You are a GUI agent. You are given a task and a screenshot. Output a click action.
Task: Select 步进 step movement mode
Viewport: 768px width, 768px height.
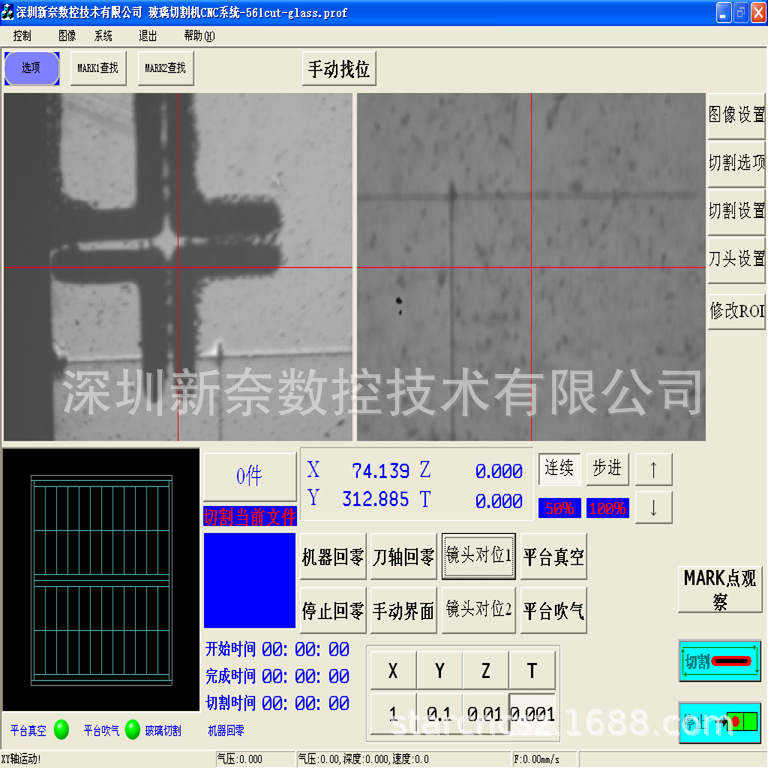coord(607,468)
